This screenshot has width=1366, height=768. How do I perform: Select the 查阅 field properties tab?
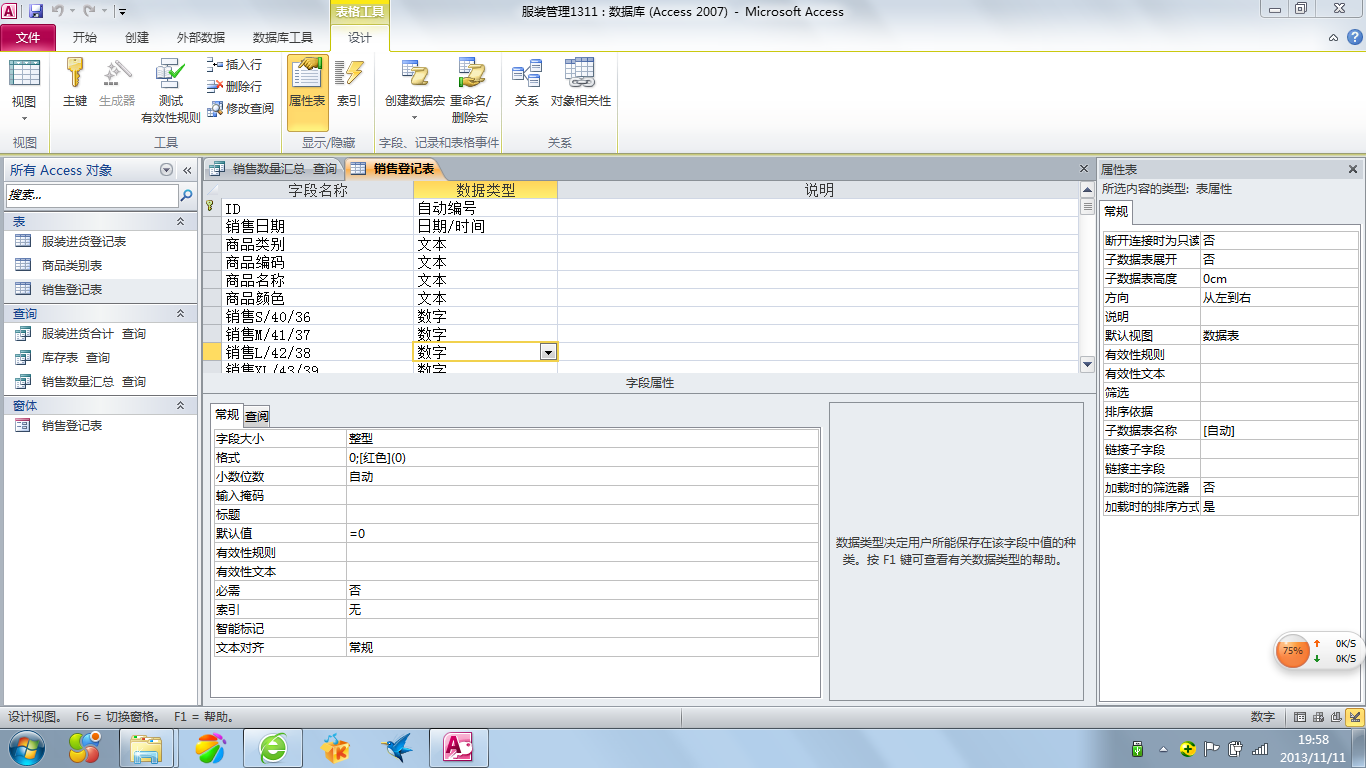257,416
